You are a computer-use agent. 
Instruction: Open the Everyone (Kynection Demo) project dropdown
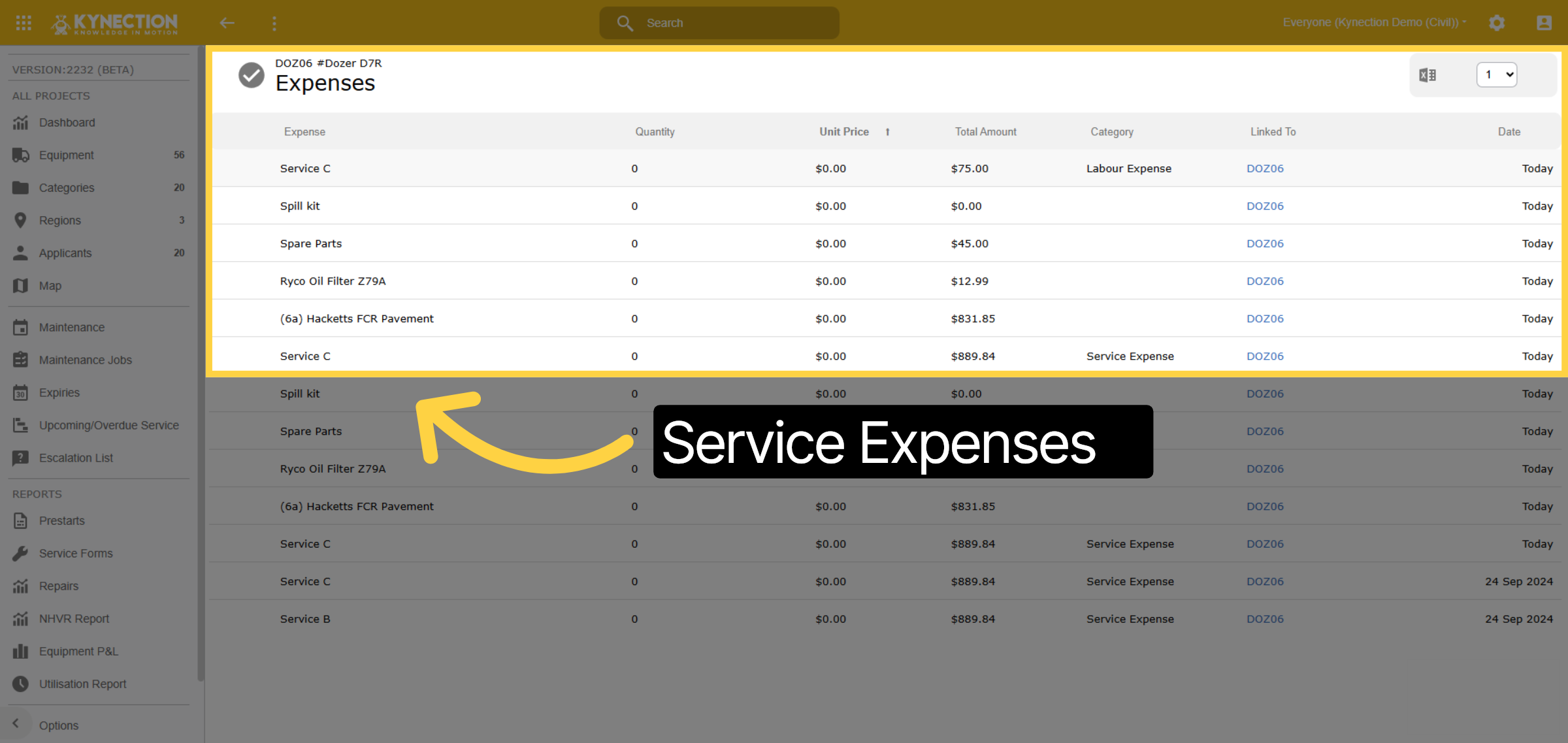coord(1375,23)
